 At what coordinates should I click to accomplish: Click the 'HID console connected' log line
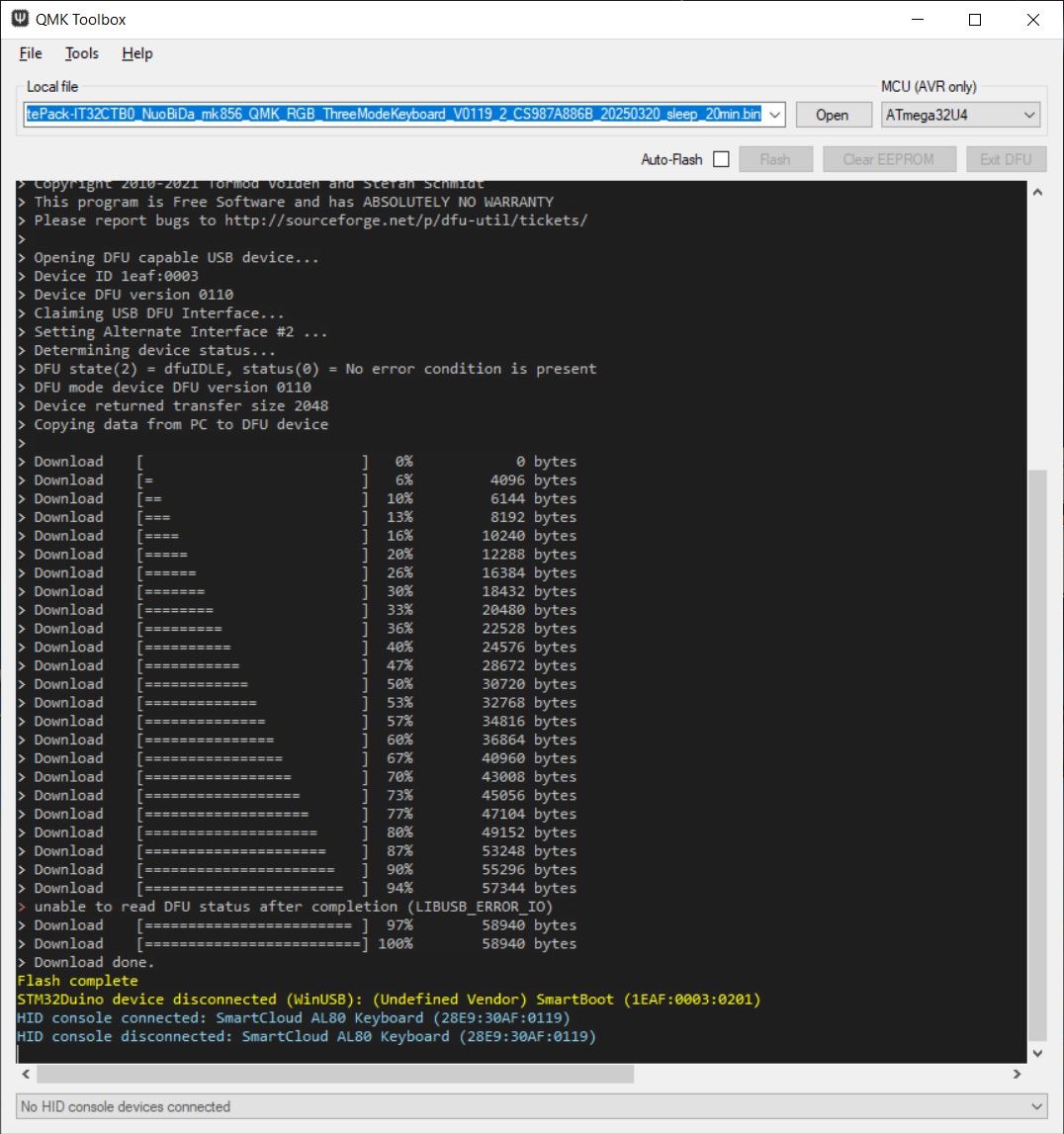tap(293, 1017)
